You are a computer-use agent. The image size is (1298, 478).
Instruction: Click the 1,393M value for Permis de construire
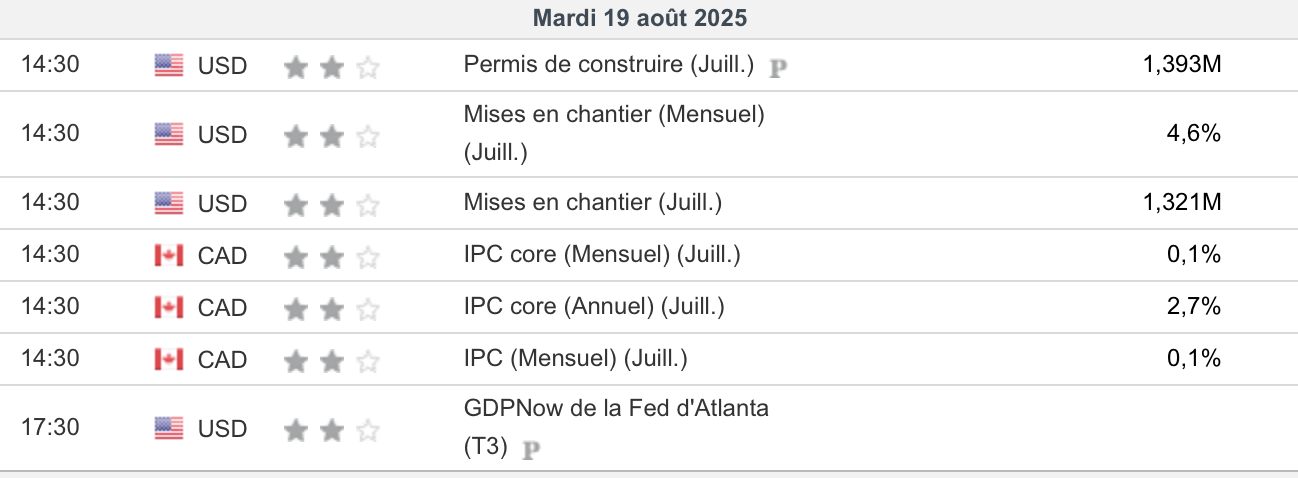coord(1181,65)
